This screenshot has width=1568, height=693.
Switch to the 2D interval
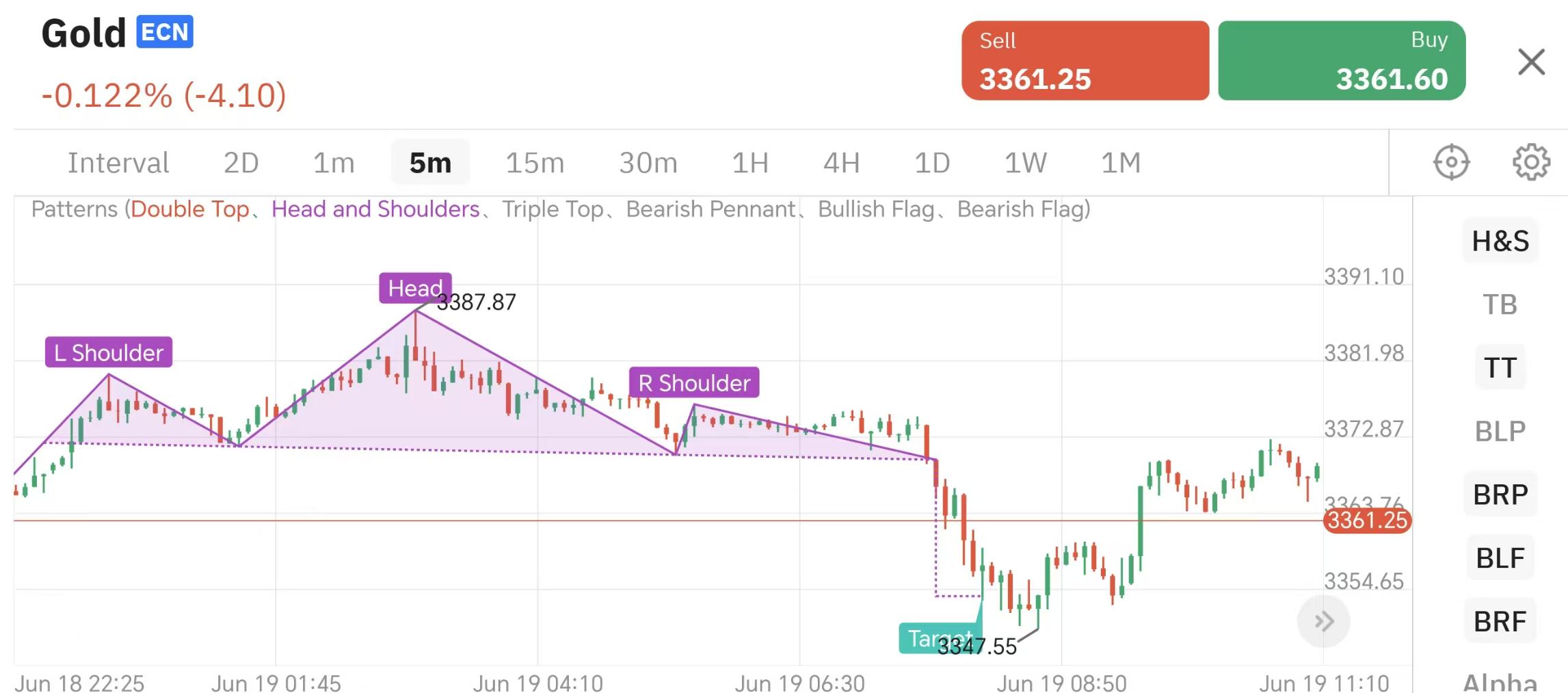click(x=241, y=163)
